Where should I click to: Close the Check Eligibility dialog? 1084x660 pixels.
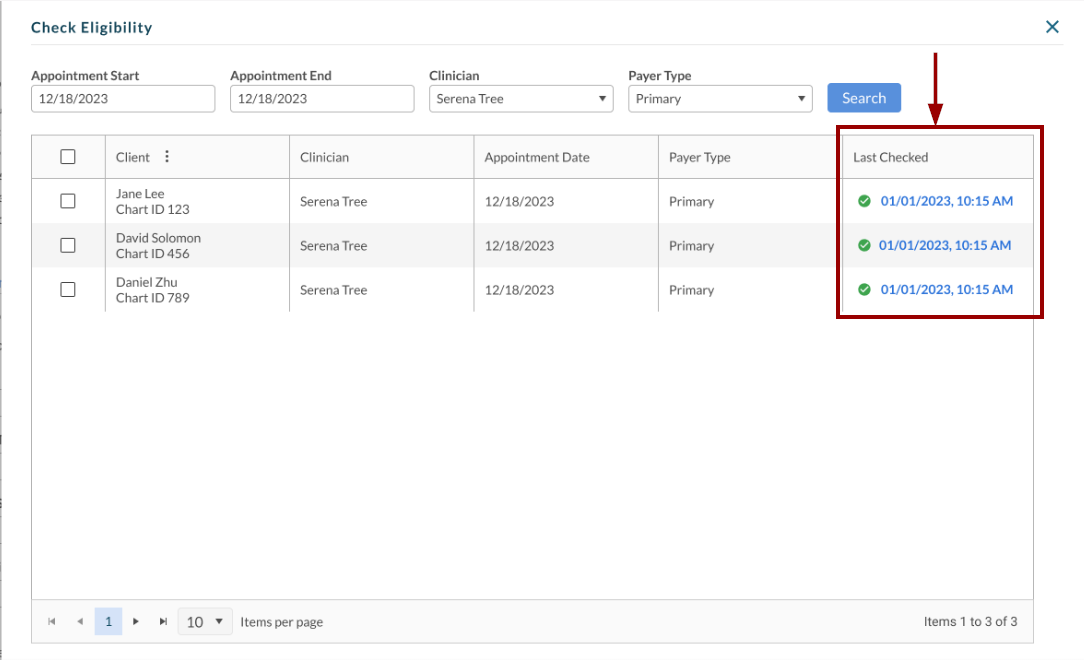(x=1052, y=27)
